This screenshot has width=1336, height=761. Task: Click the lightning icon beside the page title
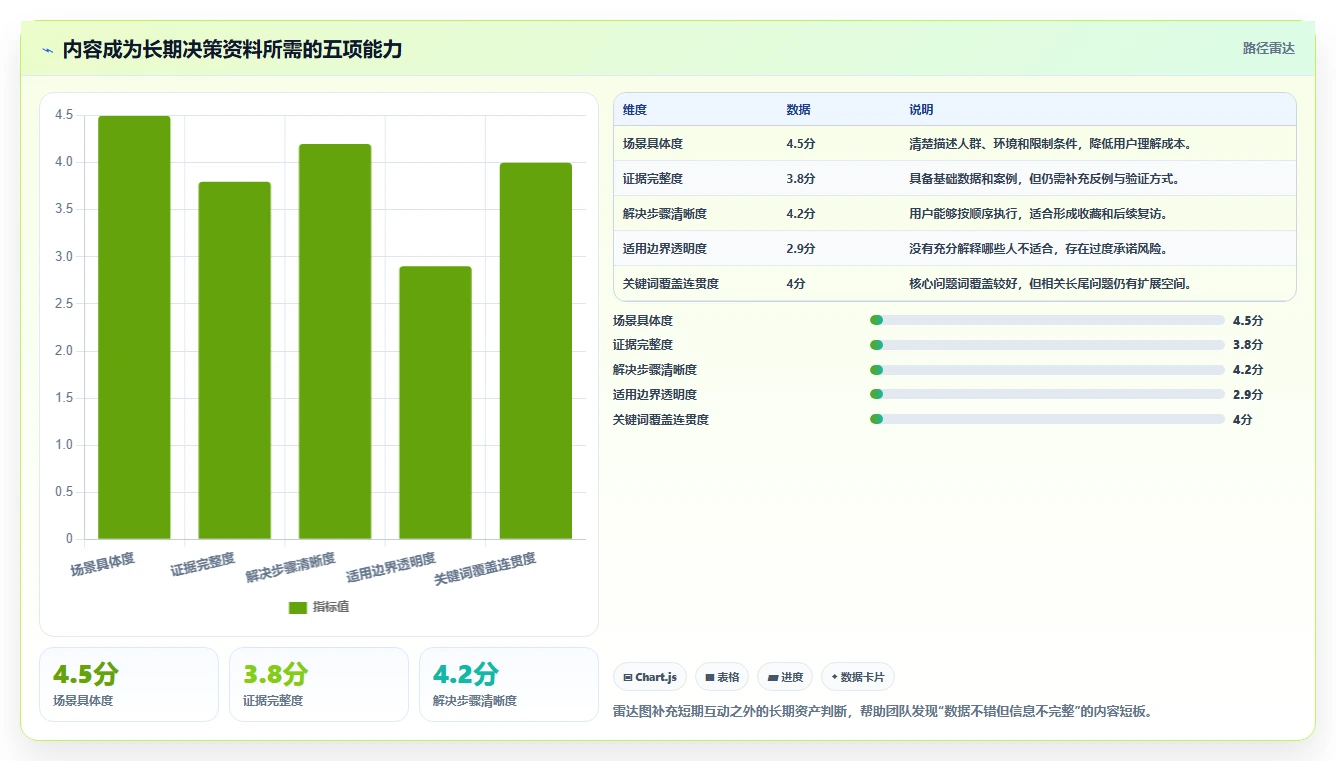[x=48, y=50]
